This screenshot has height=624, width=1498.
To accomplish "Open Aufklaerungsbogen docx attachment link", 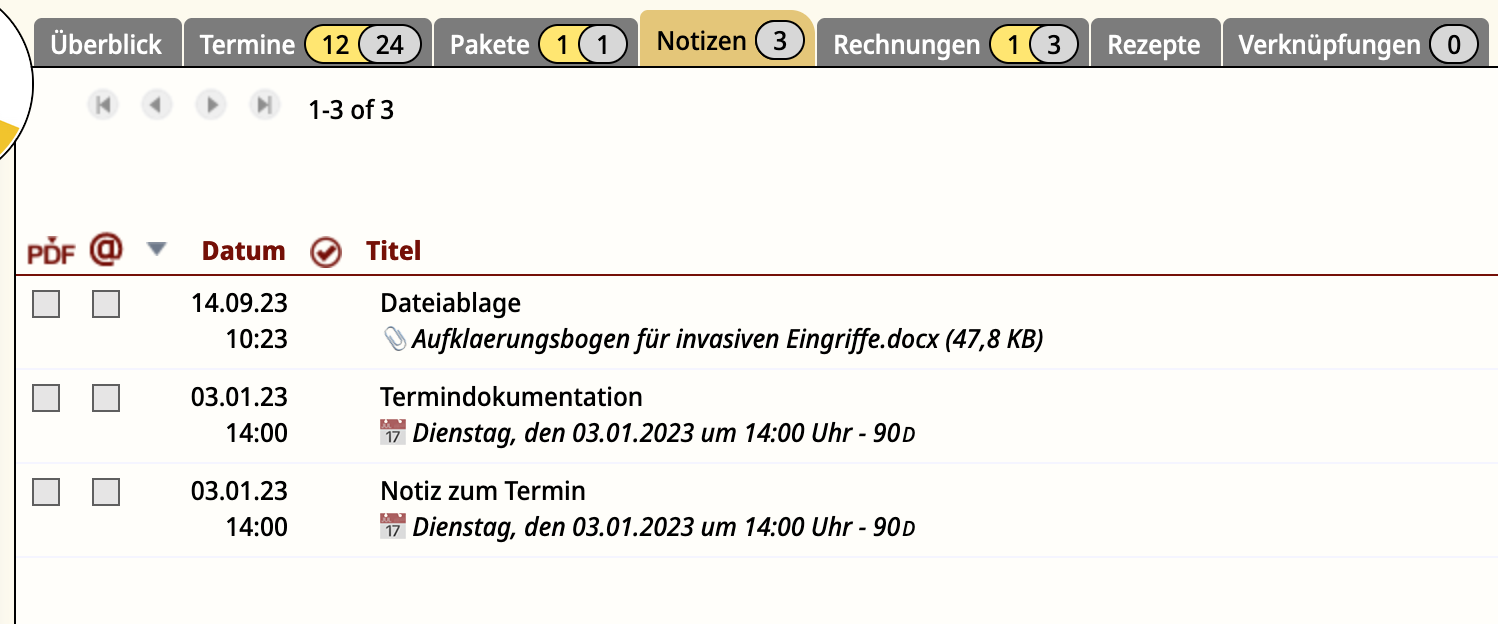I will 727,340.
